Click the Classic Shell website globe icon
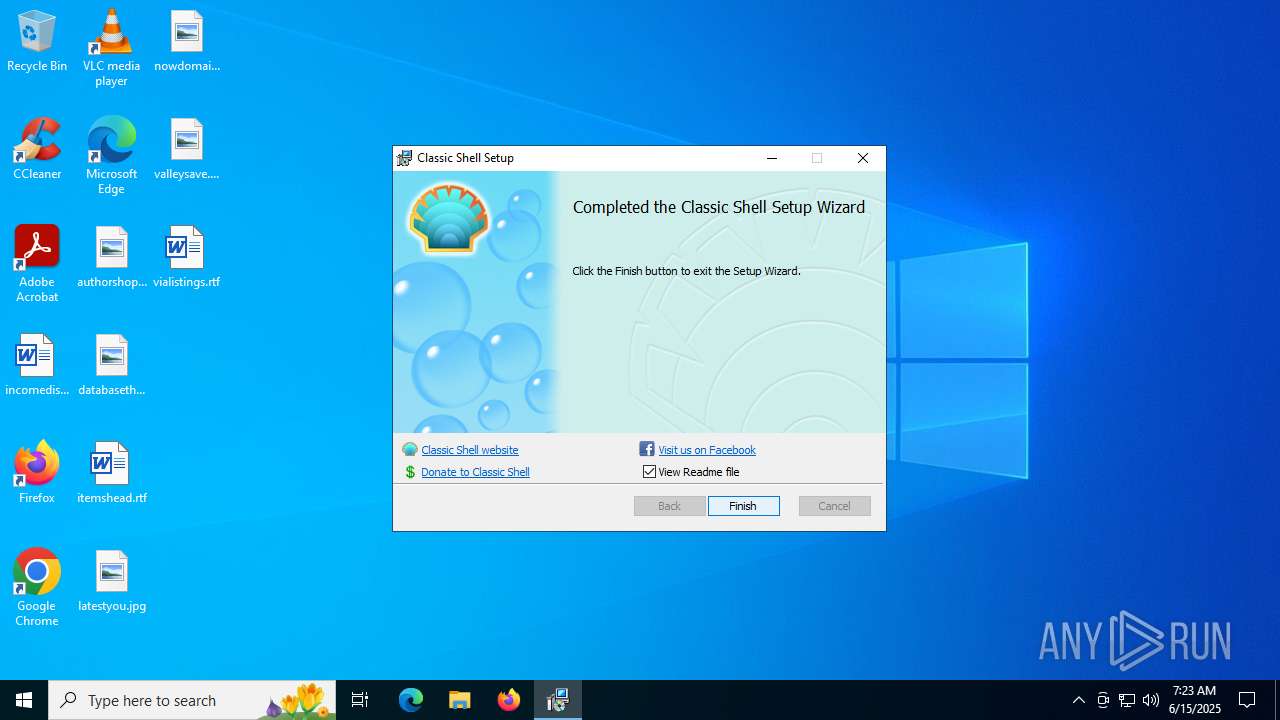Viewport: 1280px width, 720px height. [410, 450]
